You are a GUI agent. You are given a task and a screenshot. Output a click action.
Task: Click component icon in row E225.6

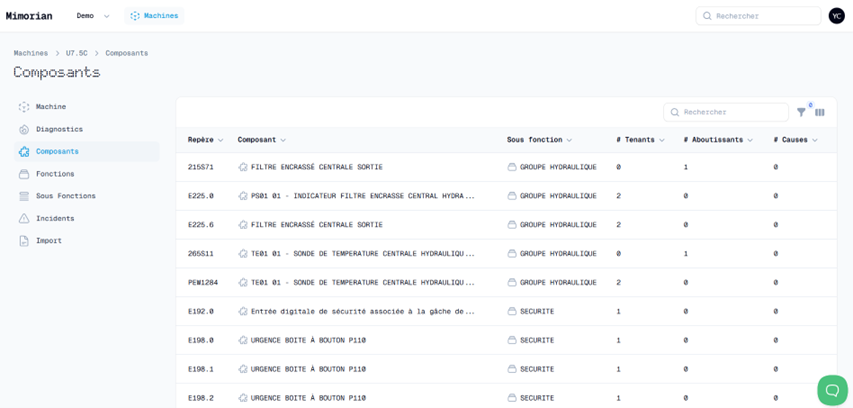pyautogui.click(x=243, y=225)
